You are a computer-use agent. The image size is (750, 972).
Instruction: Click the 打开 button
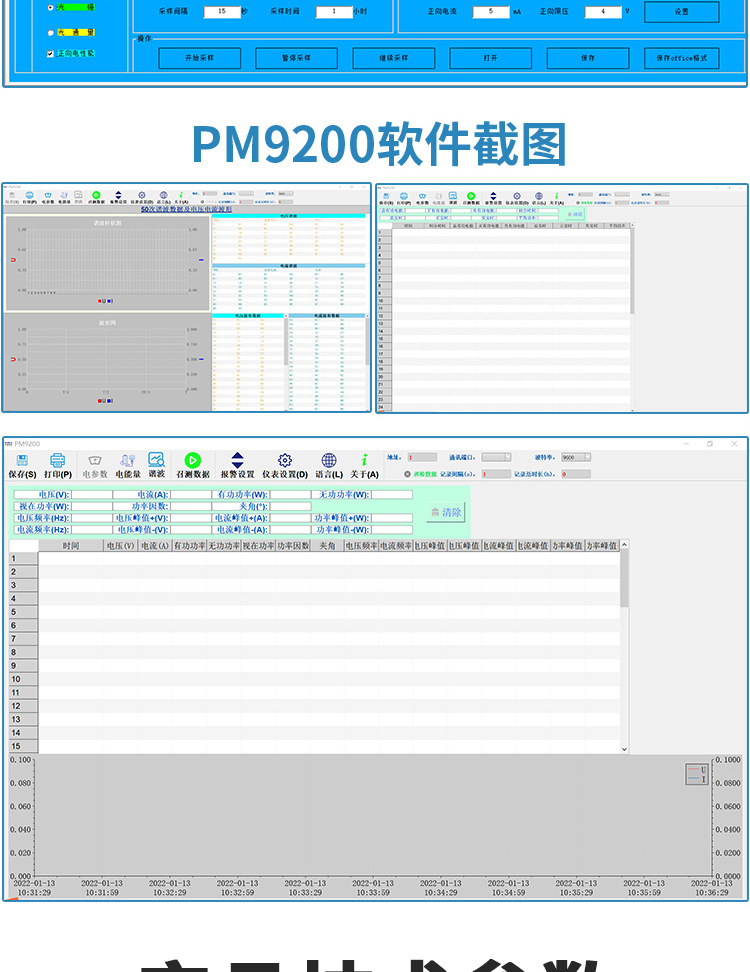tap(491, 58)
